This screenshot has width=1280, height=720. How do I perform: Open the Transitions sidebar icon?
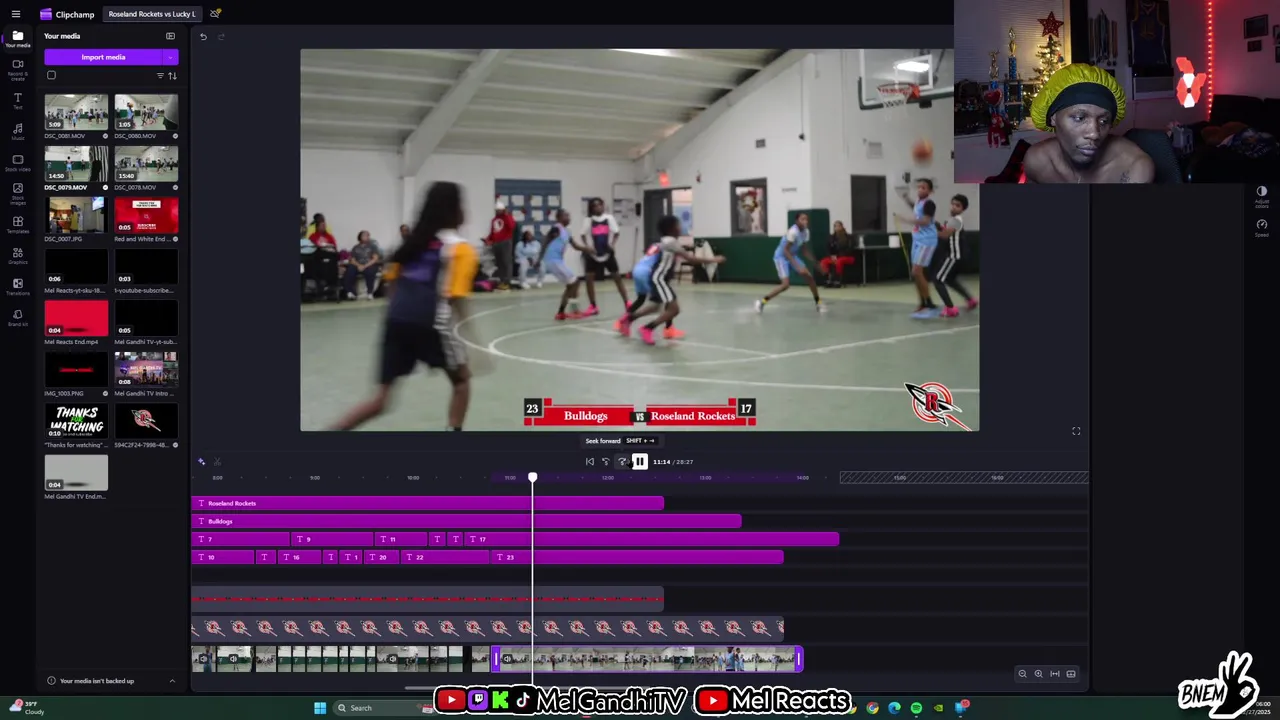click(17, 287)
